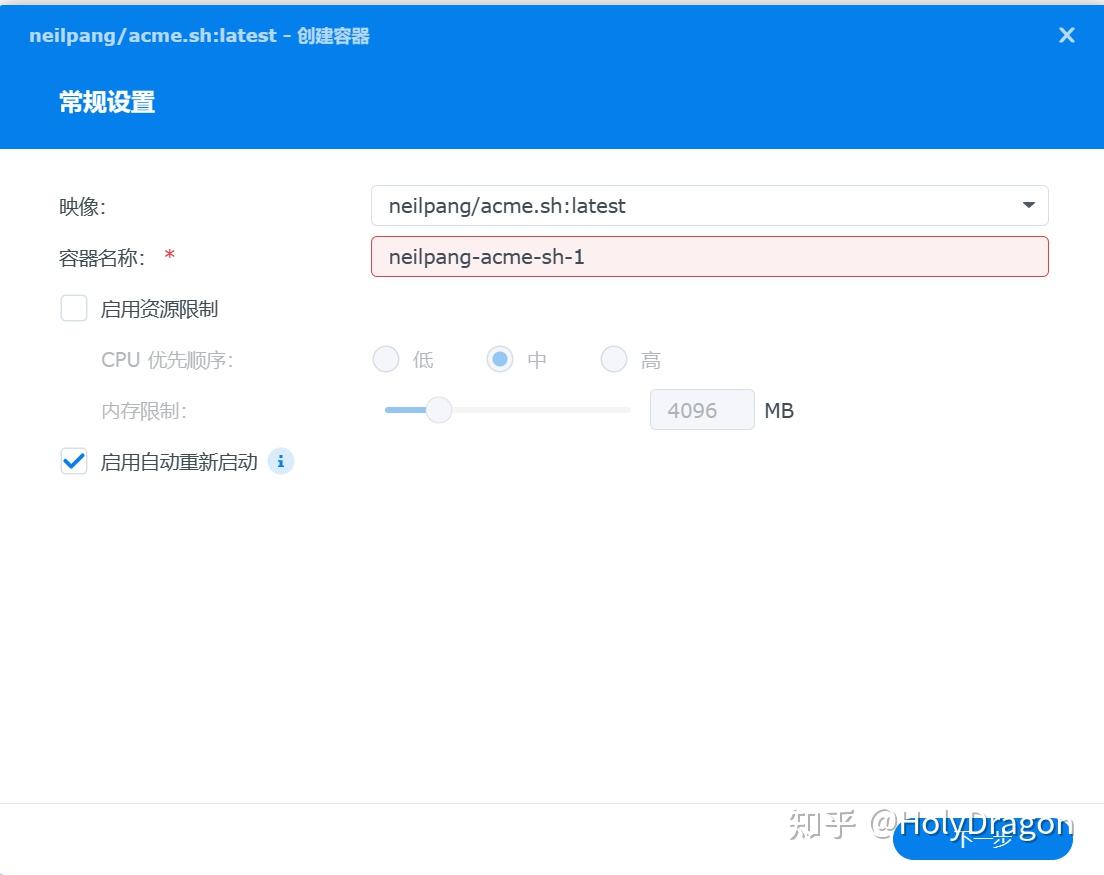Open the neilpang/acme.sh:latest image dropdown

[1028, 205]
